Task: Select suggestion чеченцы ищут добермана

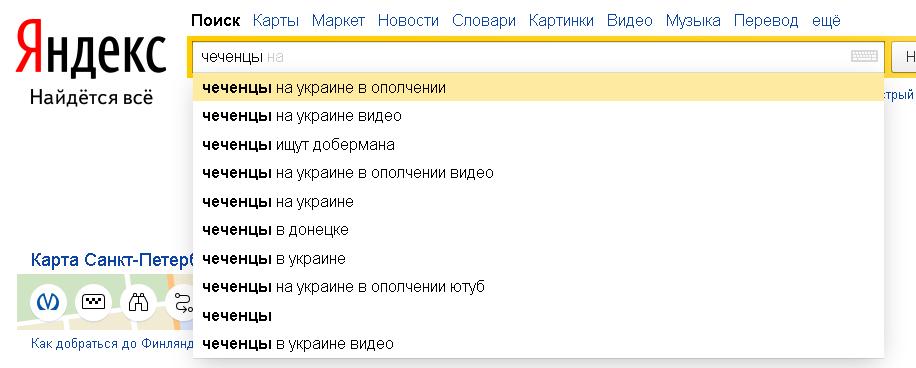Action: [538, 144]
